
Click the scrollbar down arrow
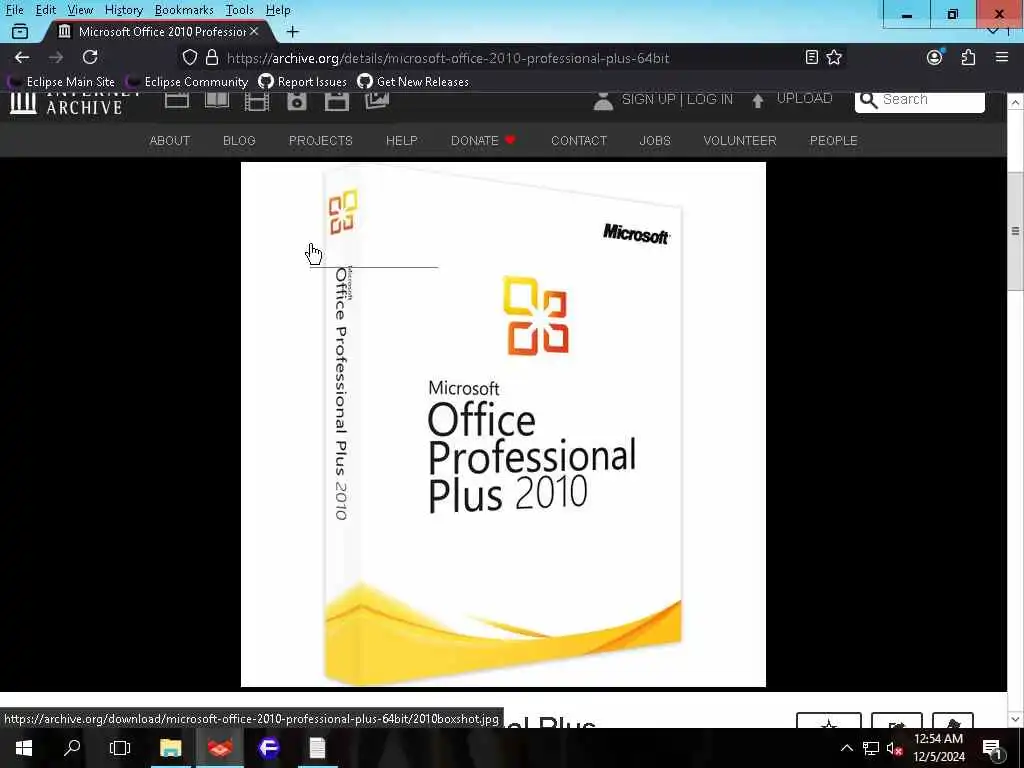click(1016, 719)
